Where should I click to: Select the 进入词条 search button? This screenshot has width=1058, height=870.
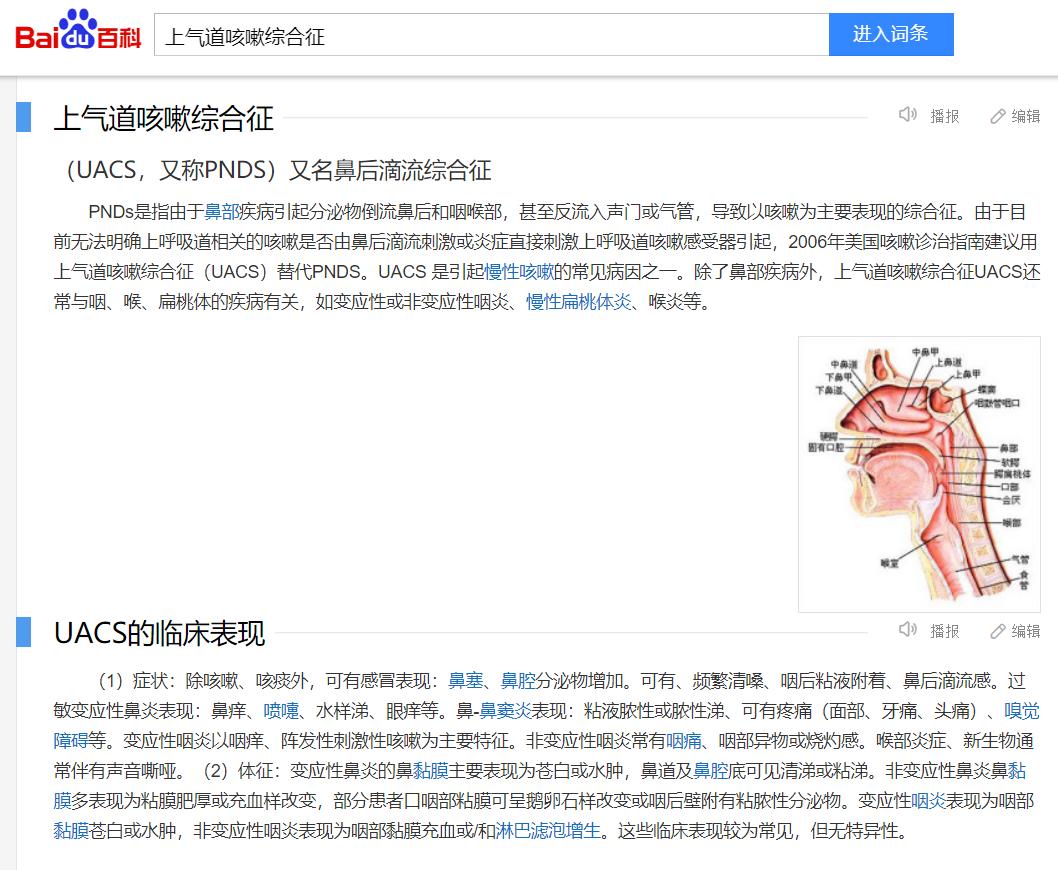point(890,33)
